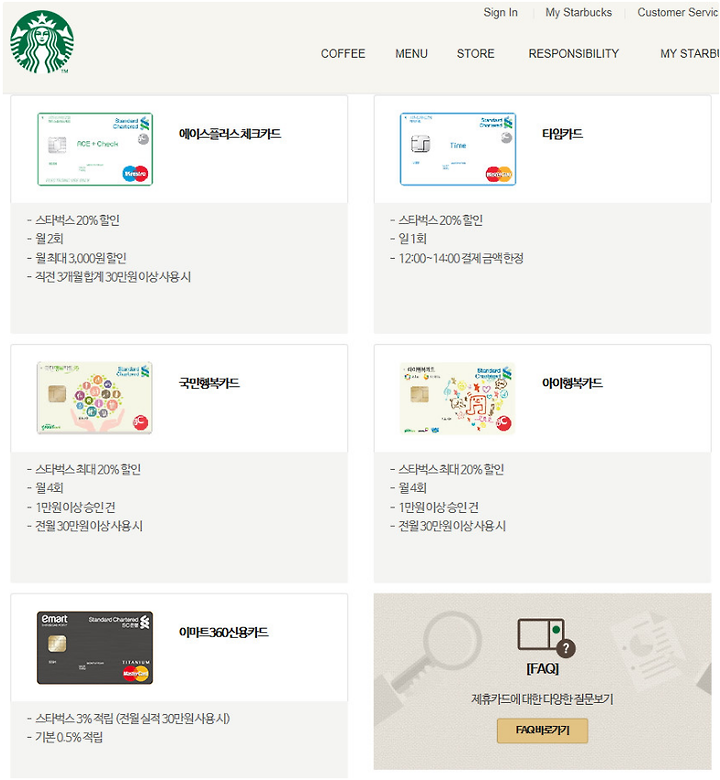This screenshot has height=780, width=720.
Task: Click the 아이행복카드 card image
Action: (x=457, y=398)
